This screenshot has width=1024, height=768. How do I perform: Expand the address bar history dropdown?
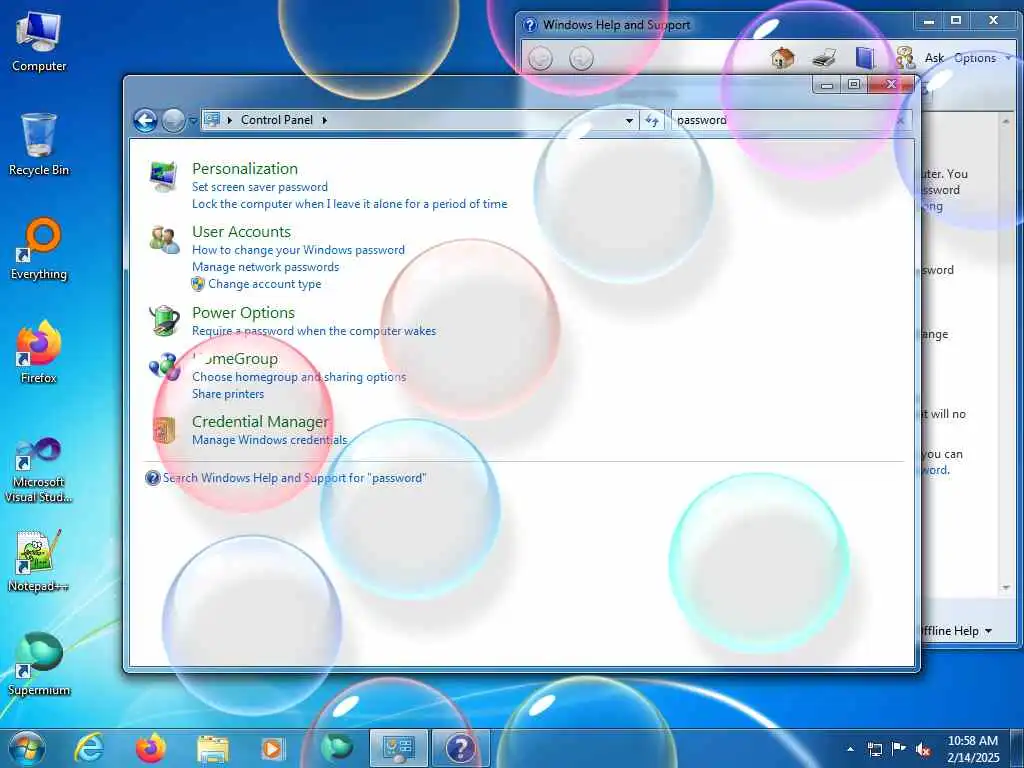(x=629, y=120)
